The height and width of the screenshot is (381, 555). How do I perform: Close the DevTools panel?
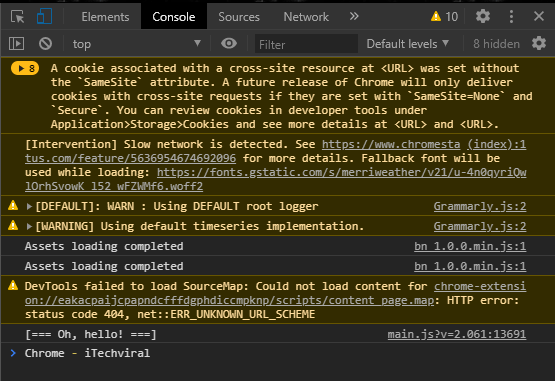tap(539, 16)
